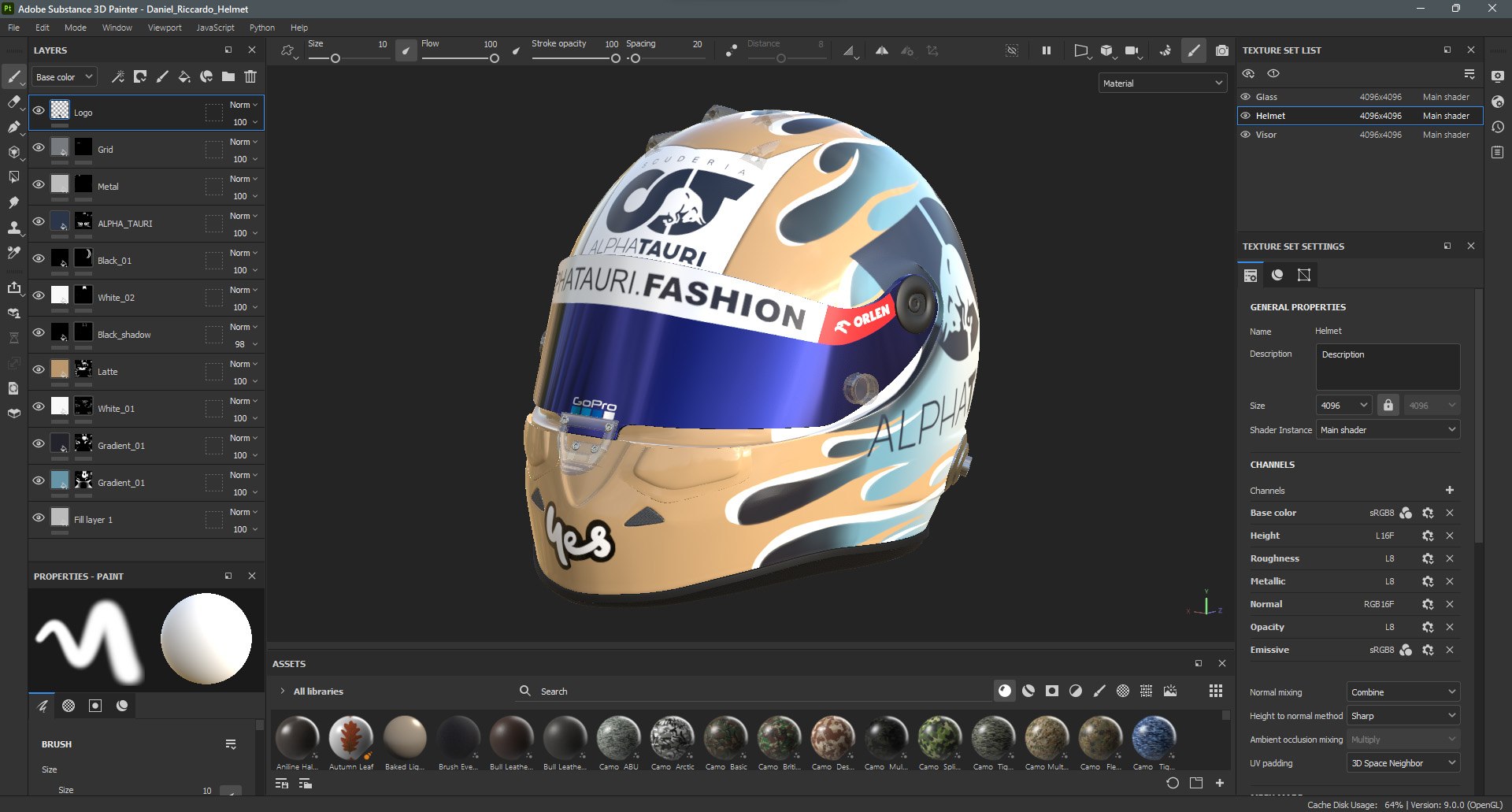This screenshot has width=1512, height=812.
Task: Hide the Black_shadow layer
Action: (x=39, y=332)
